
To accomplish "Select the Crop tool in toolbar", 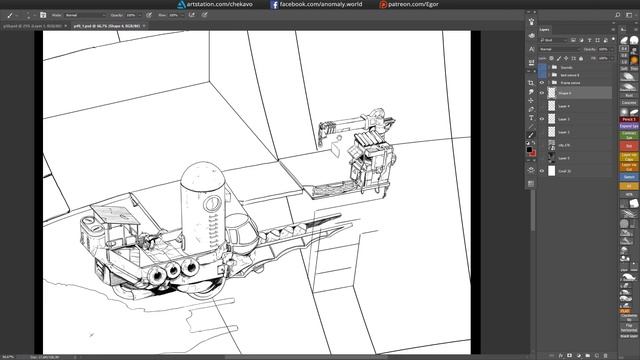I will 531,83.
